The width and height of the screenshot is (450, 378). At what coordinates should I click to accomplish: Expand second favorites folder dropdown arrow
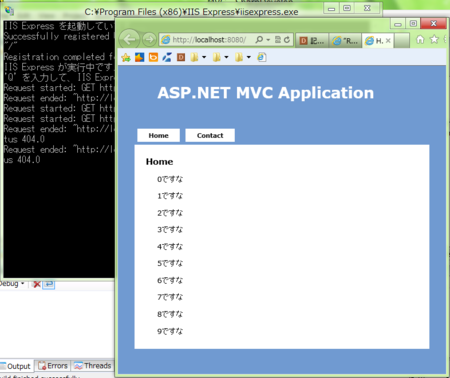pos(226,57)
